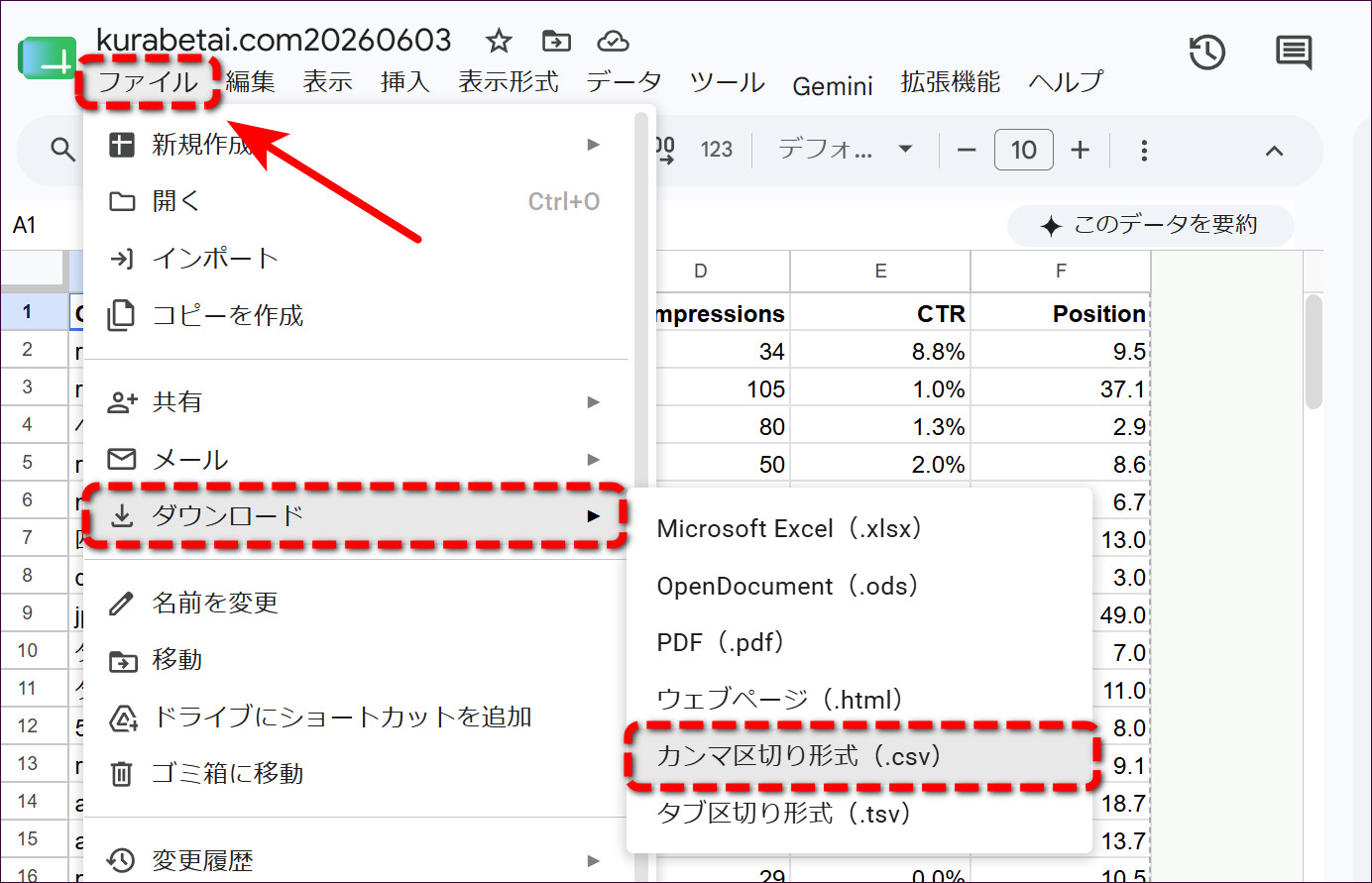Open the Gemini menu

point(833,85)
